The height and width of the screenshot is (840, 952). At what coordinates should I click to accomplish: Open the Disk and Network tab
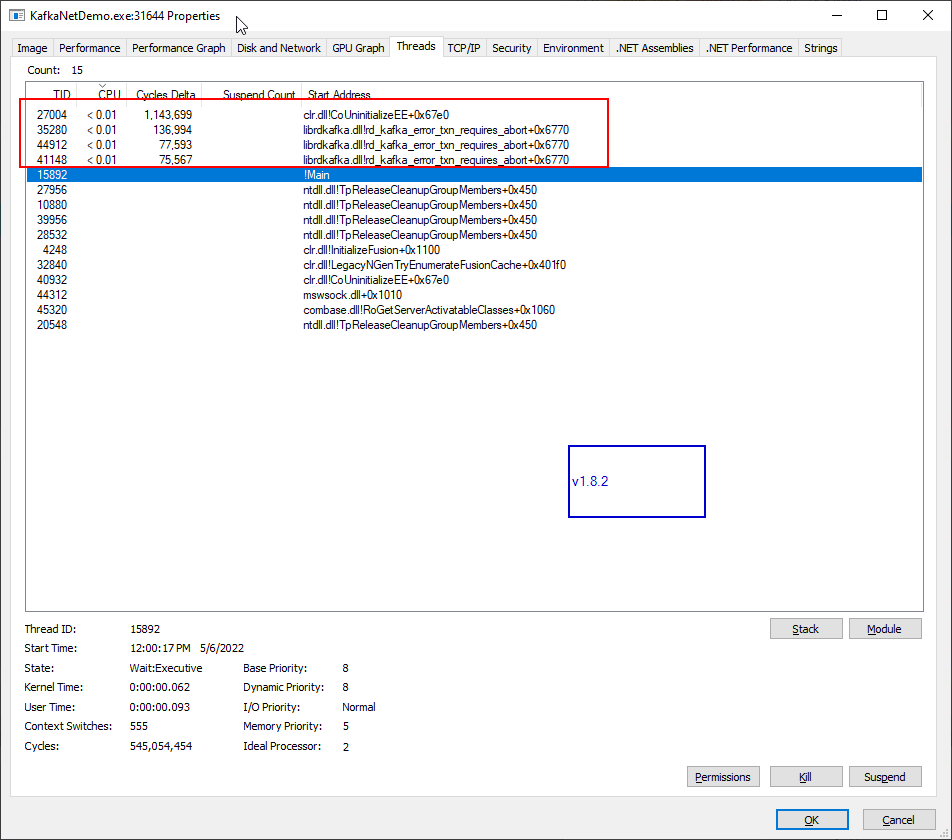coord(279,48)
